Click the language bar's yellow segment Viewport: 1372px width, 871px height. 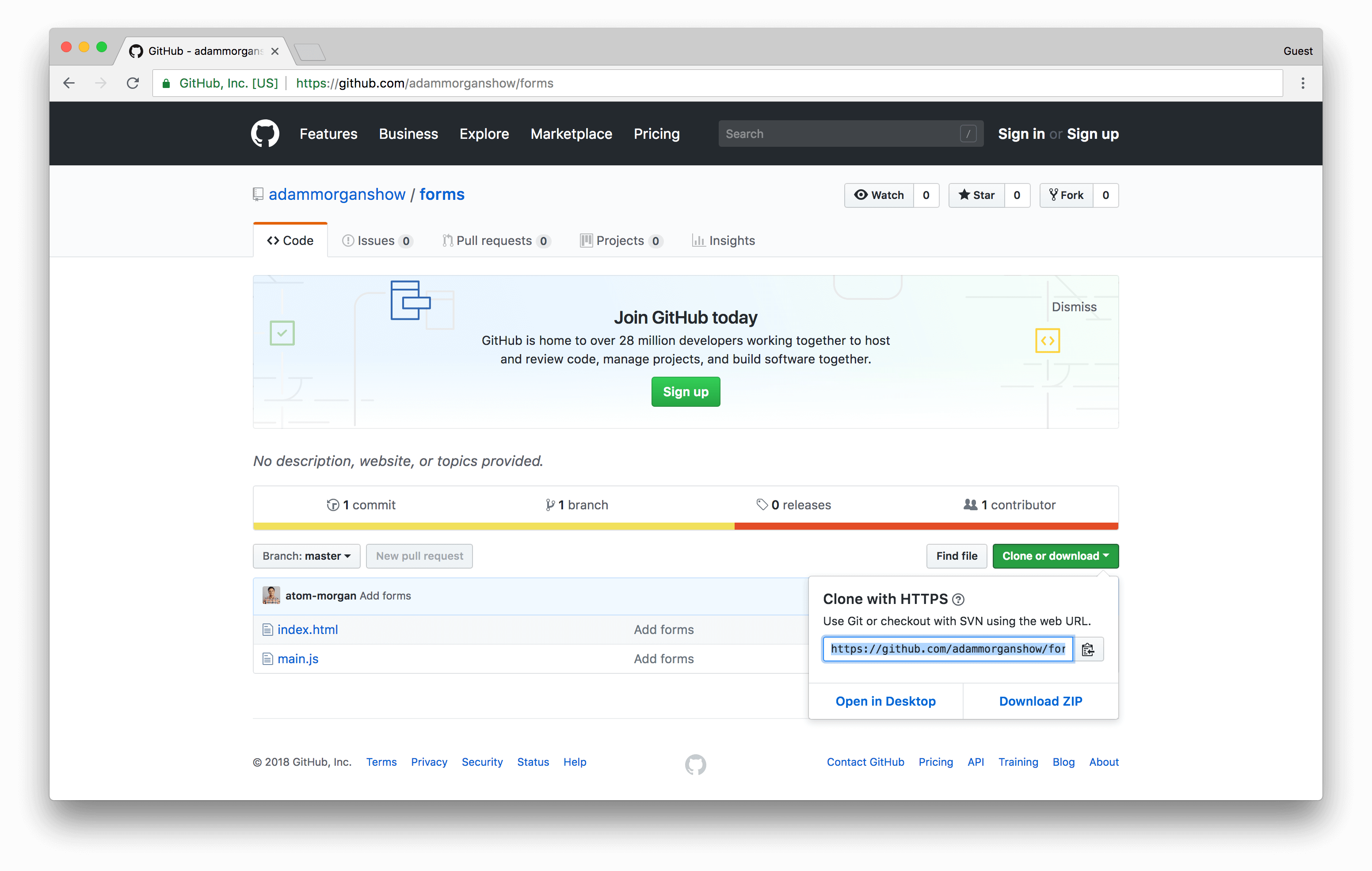tap(493, 526)
